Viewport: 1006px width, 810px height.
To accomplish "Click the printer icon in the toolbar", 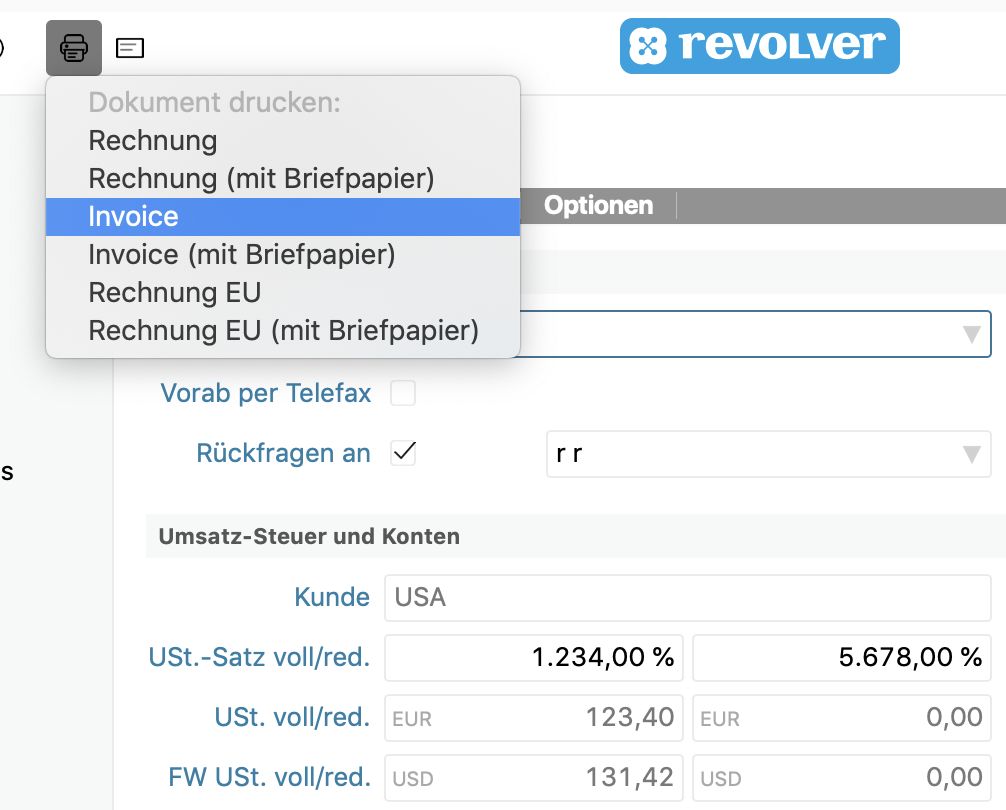I will 74,47.
